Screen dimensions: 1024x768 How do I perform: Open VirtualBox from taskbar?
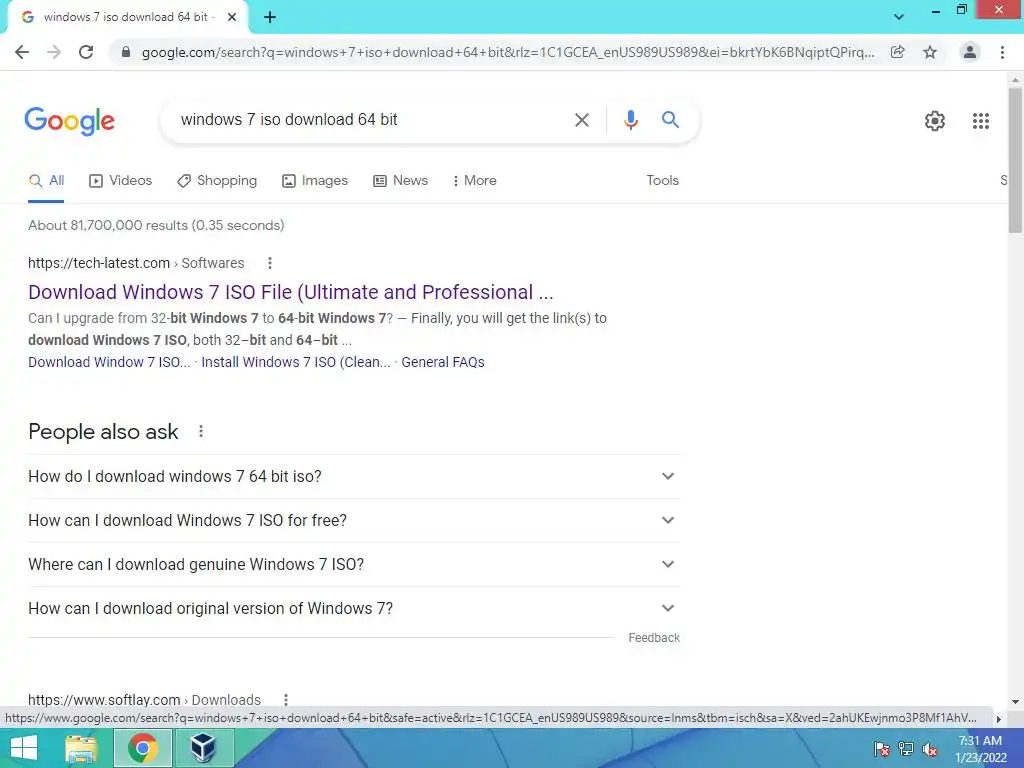click(x=203, y=748)
